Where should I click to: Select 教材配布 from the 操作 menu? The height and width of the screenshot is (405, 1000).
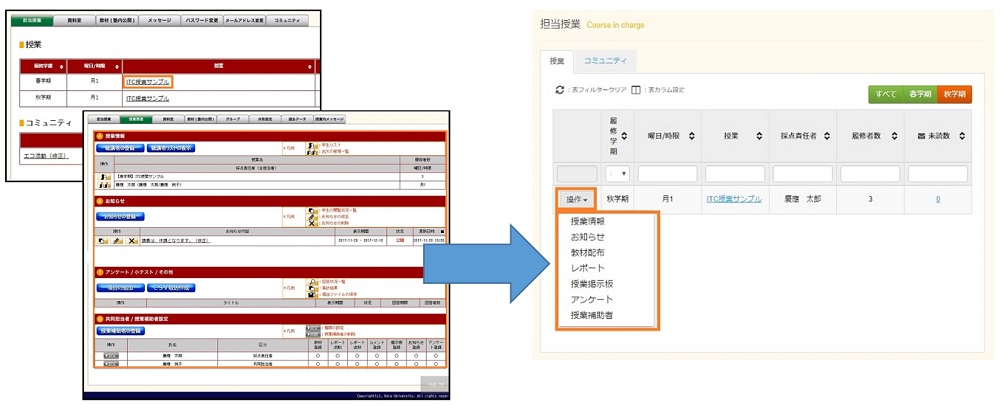[587, 253]
